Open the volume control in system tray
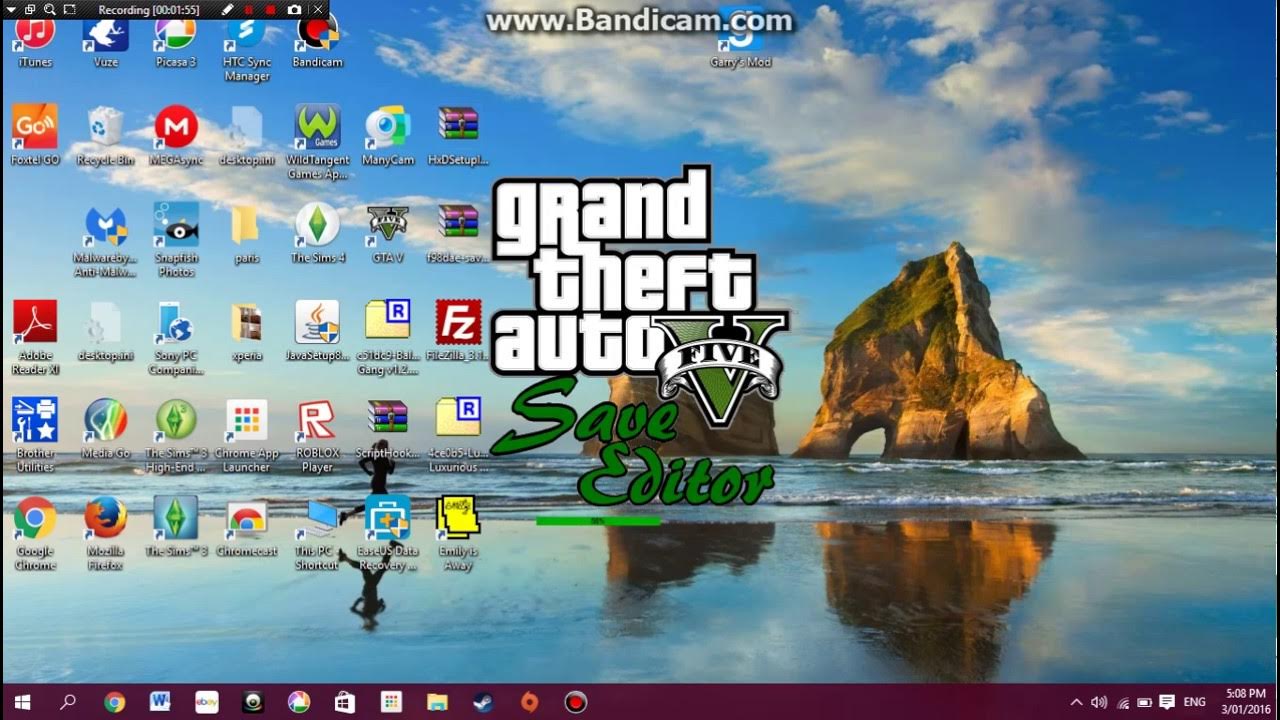This screenshot has width=1280, height=720. click(x=1099, y=702)
